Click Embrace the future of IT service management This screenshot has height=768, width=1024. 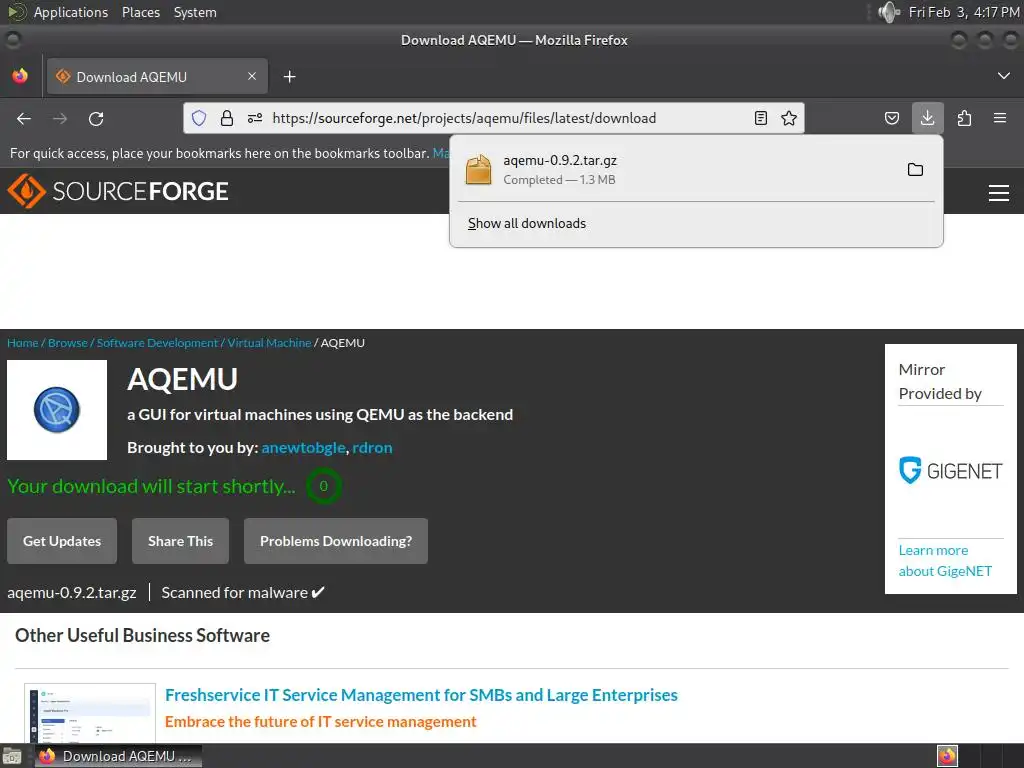coord(321,722)
